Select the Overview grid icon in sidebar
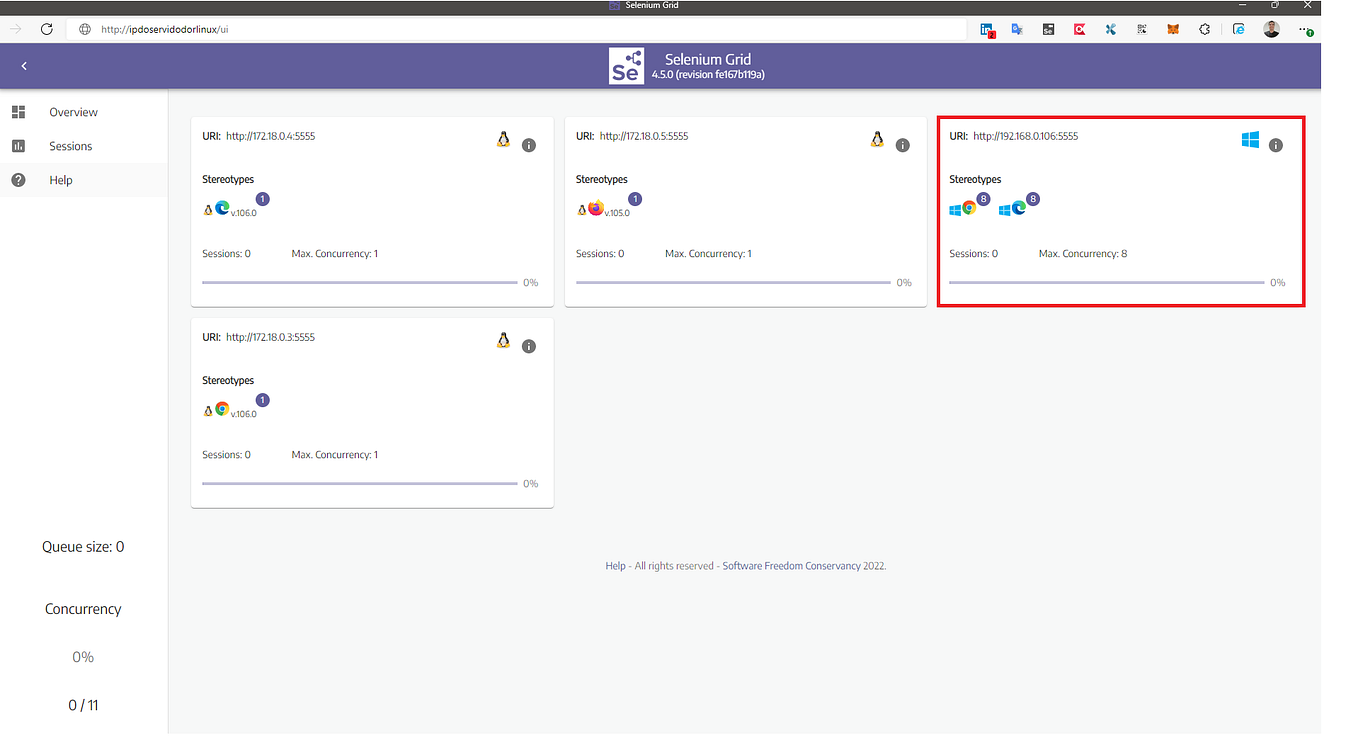The width and height of the screenshot is (1358, 755). click(18, 112)
